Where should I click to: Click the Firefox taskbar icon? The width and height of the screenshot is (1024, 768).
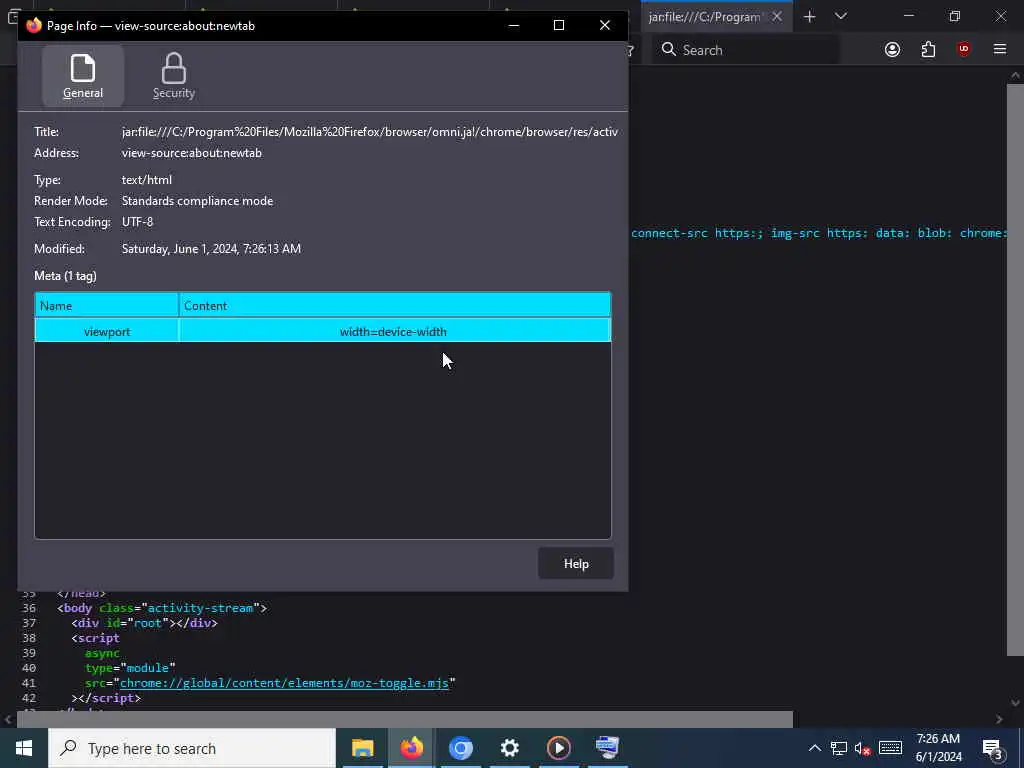pyautogui.click(x=411, y=748)
